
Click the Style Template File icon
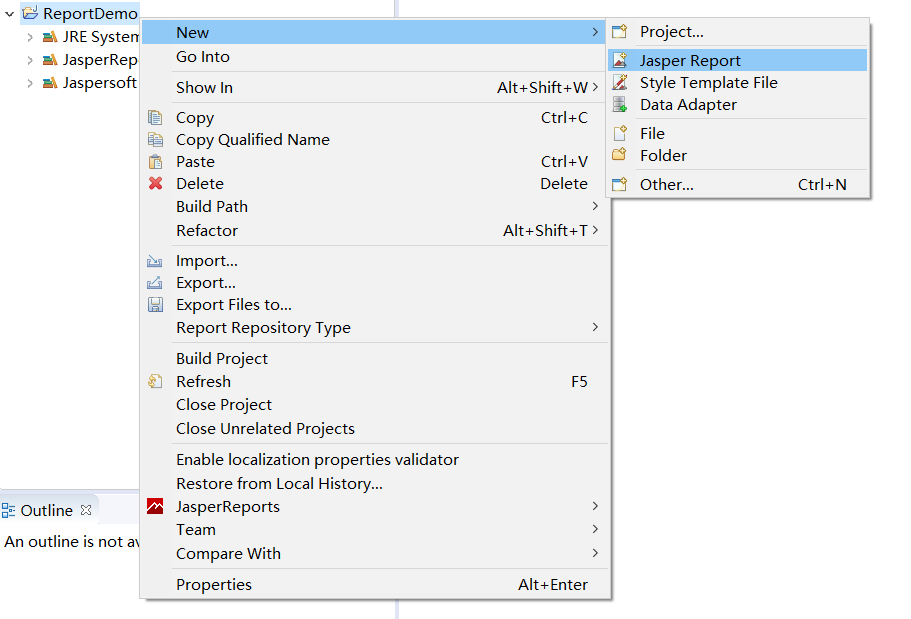620,83
